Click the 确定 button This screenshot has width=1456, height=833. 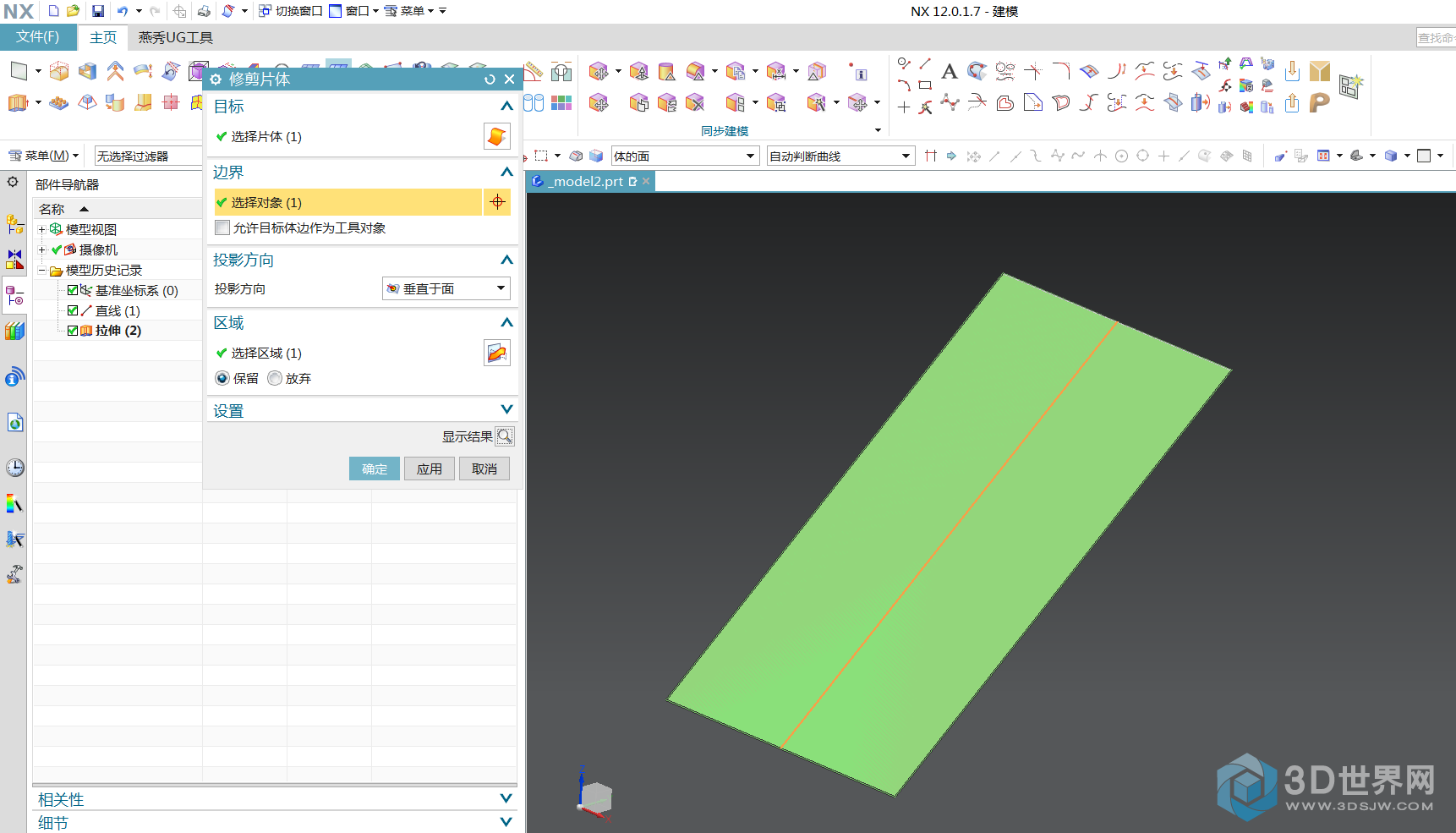coord(375,469)
